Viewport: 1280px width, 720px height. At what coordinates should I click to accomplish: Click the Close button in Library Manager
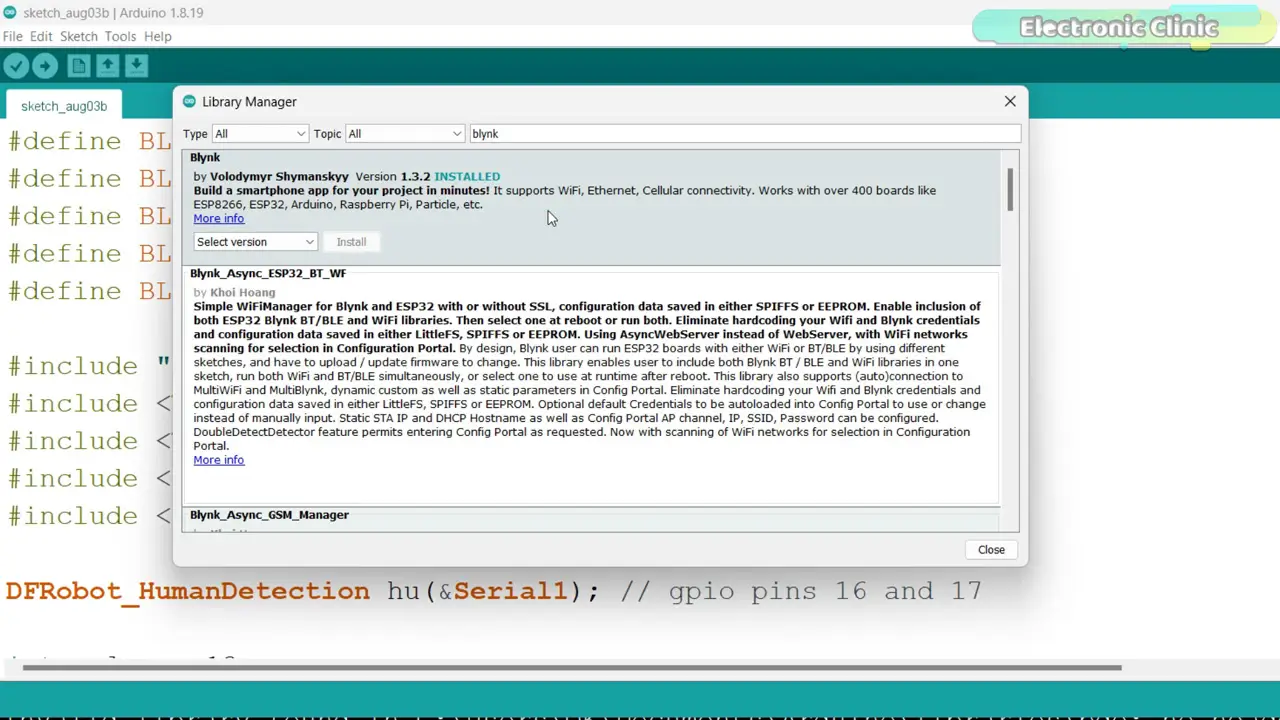tap(991, 549)
